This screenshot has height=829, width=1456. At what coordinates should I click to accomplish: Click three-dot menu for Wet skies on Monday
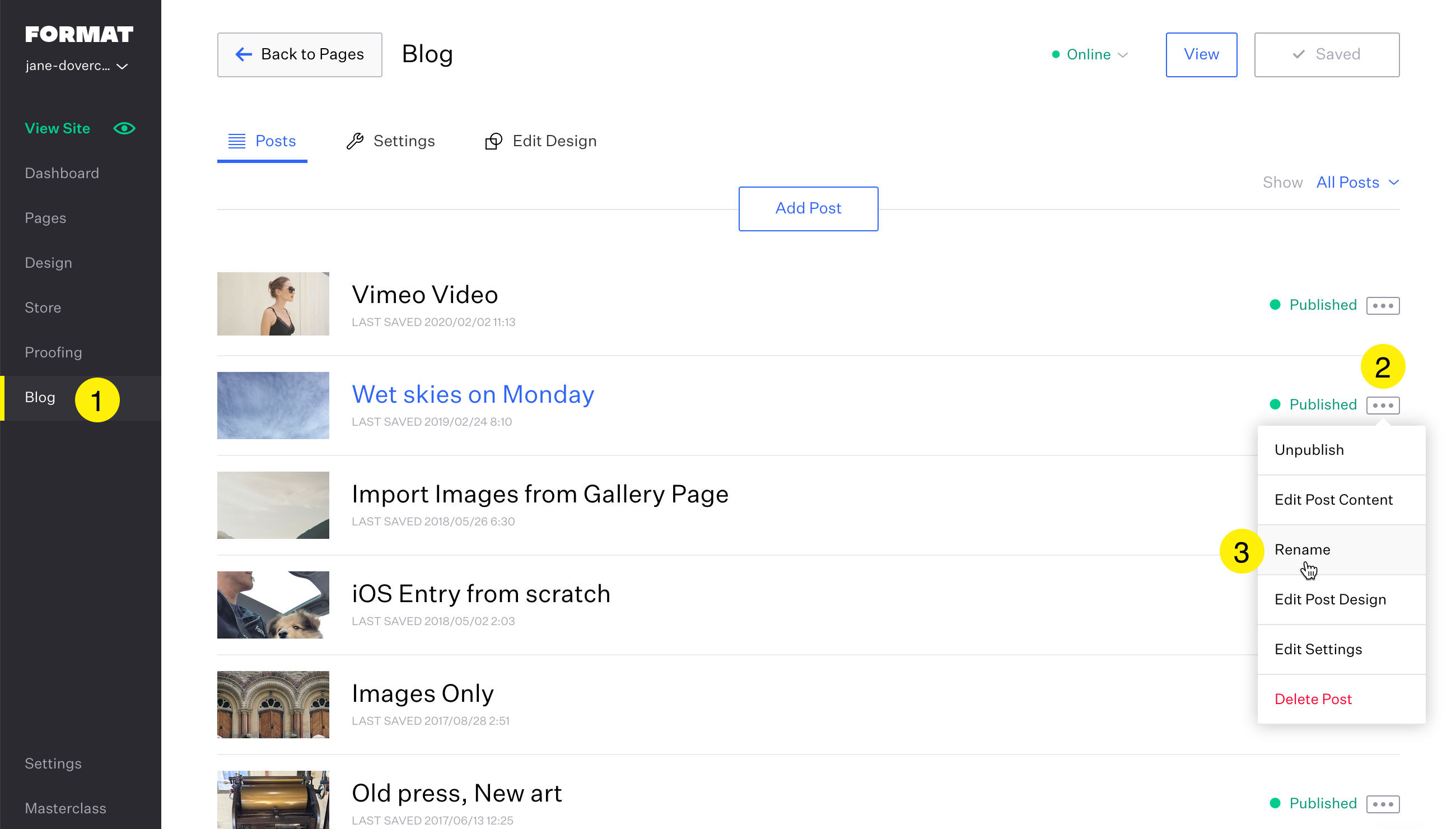pos(1382,405)
